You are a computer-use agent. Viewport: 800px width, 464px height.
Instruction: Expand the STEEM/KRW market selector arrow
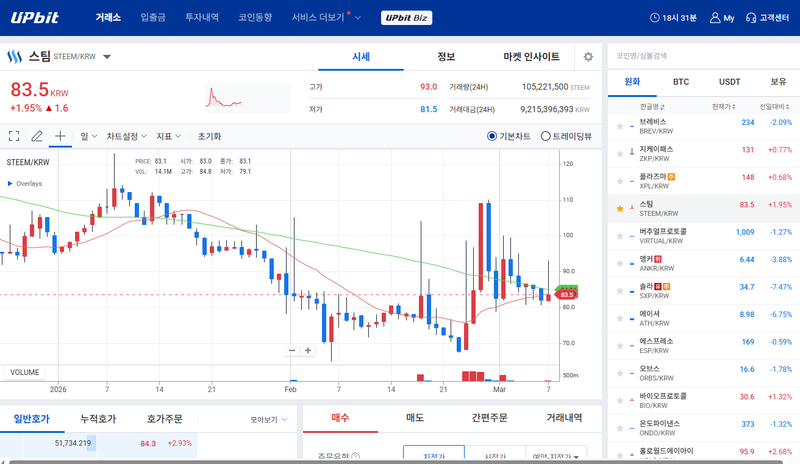[107, 57]
